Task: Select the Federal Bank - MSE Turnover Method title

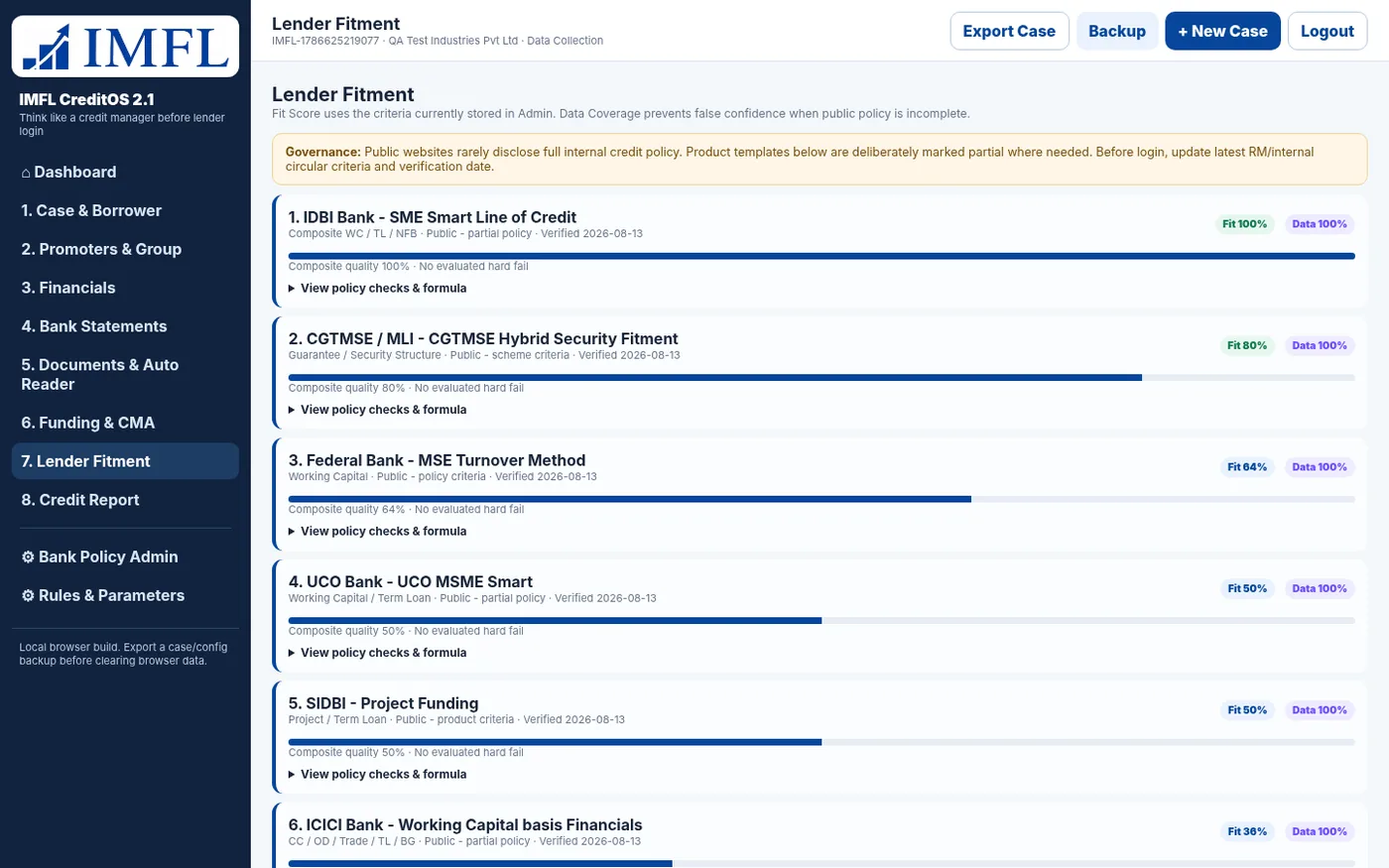Action: [x=437, y=460]
